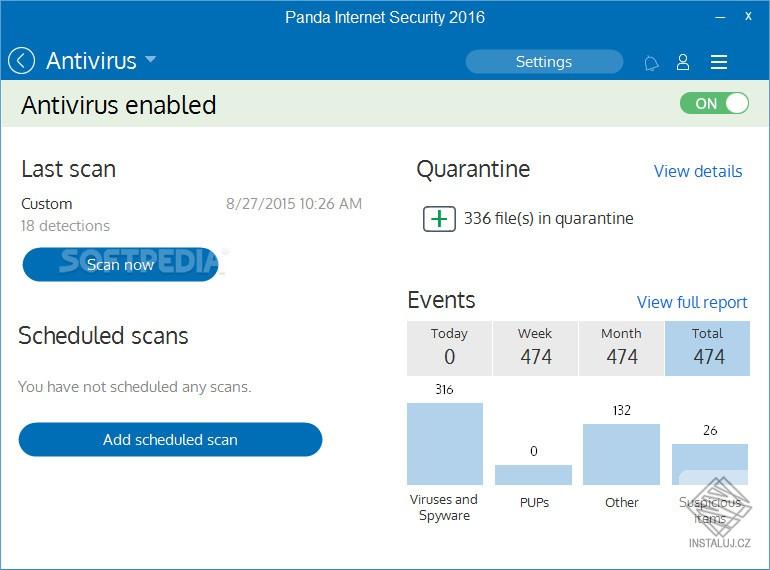Viewport: 770px width, 570px height.
Task: Close the Panda Internet Security window
Action: [x=748, y=17]
